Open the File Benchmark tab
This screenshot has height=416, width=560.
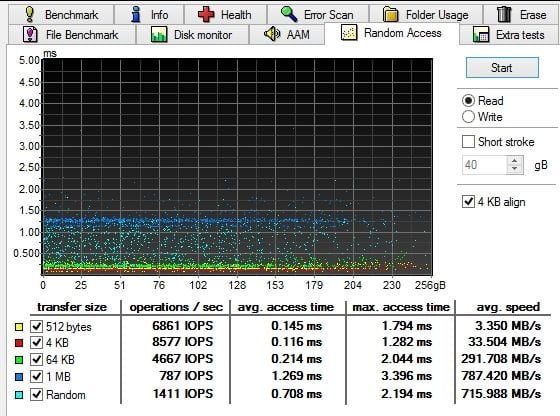click(71, 35)
